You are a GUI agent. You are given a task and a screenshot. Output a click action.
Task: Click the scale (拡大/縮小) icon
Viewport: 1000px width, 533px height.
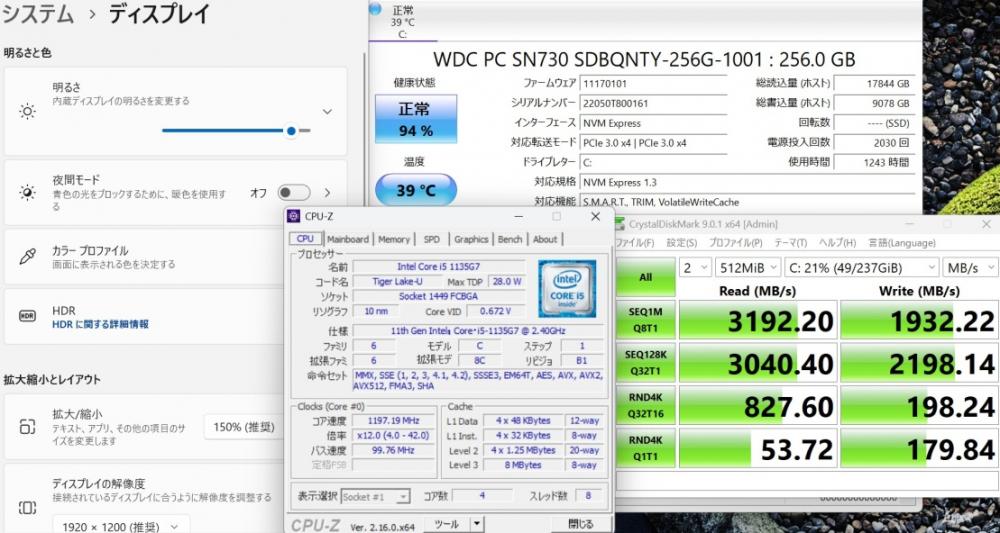pos(27,427)
